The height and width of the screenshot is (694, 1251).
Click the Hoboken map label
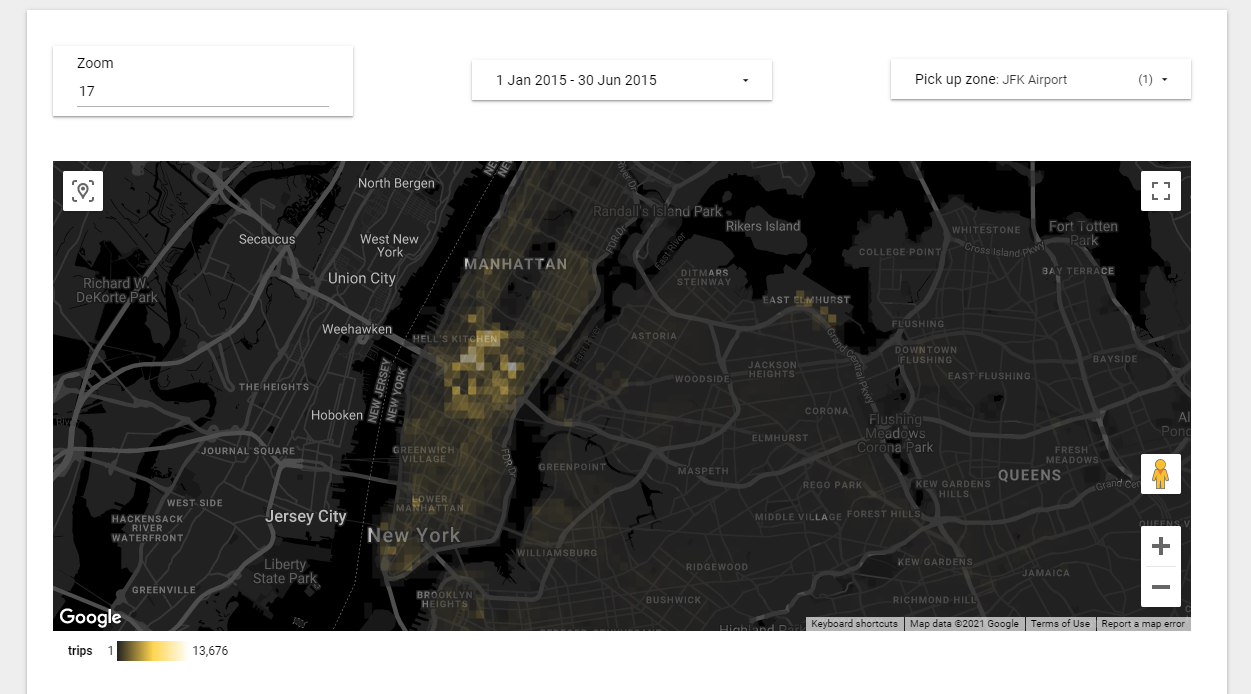click(337, 415)
